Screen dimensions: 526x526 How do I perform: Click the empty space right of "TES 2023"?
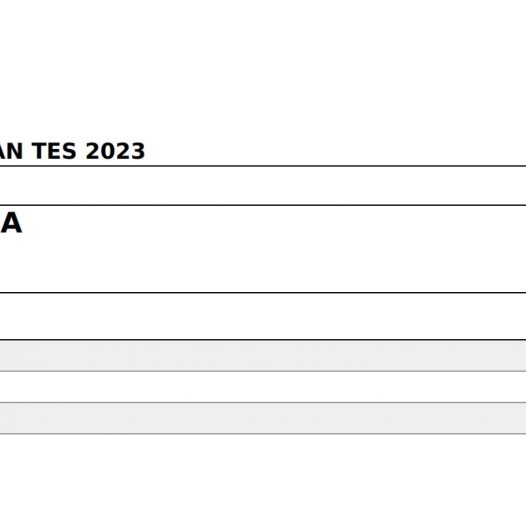335,151
